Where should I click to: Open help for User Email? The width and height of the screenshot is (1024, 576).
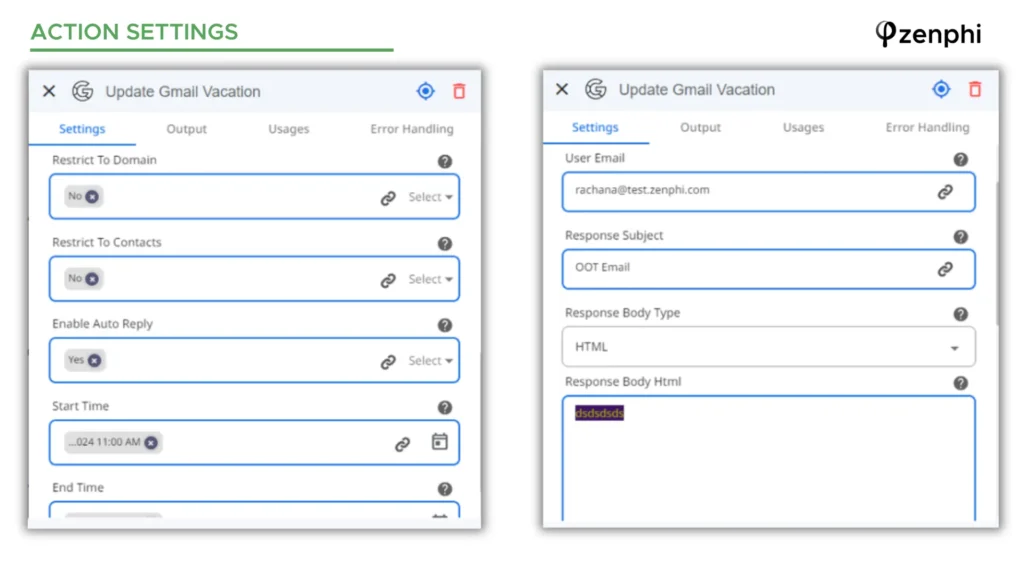[961, 159]
